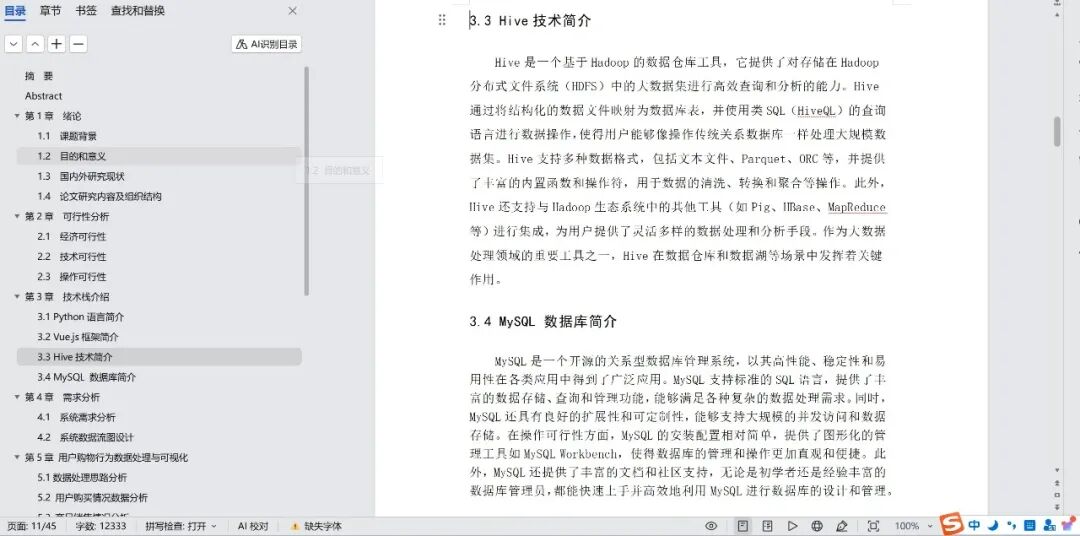Switch to web layout globe icon
The image size is (1080, 536).
tap(817, 526)
